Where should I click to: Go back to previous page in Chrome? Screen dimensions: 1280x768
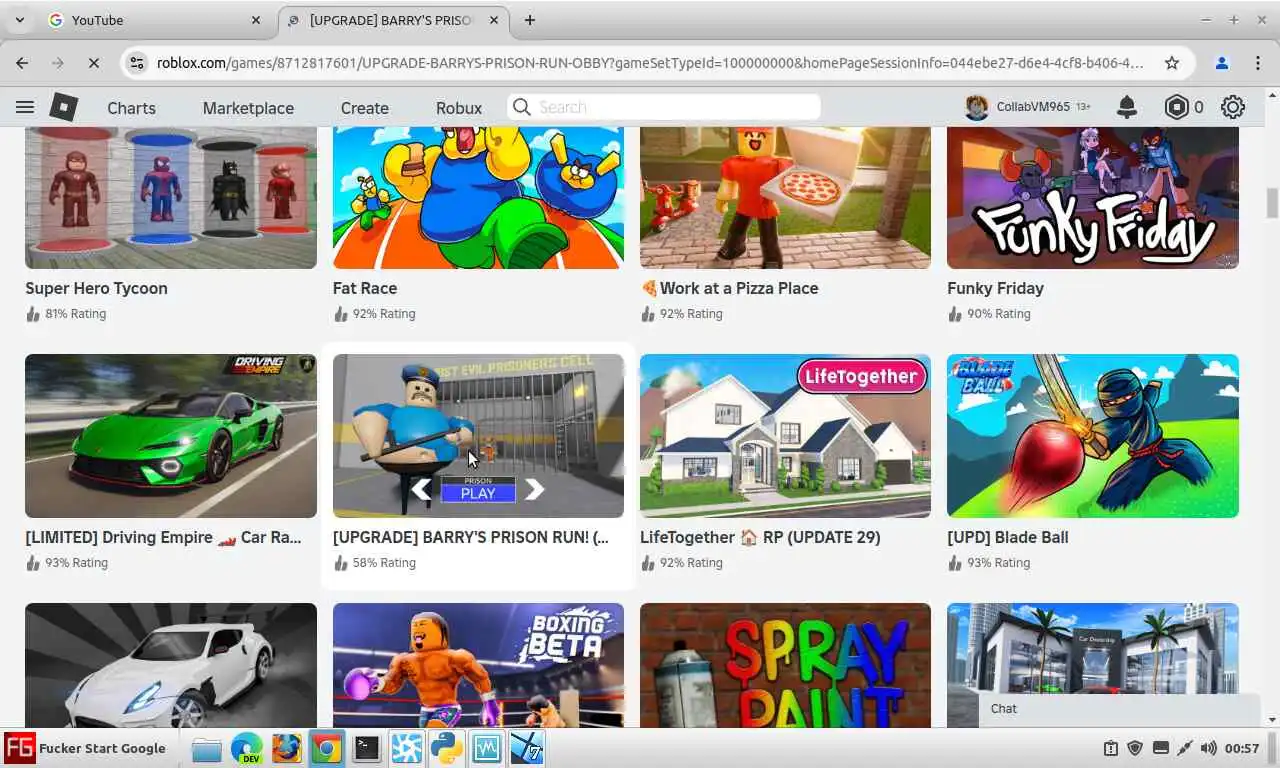[x=22, y=63]
